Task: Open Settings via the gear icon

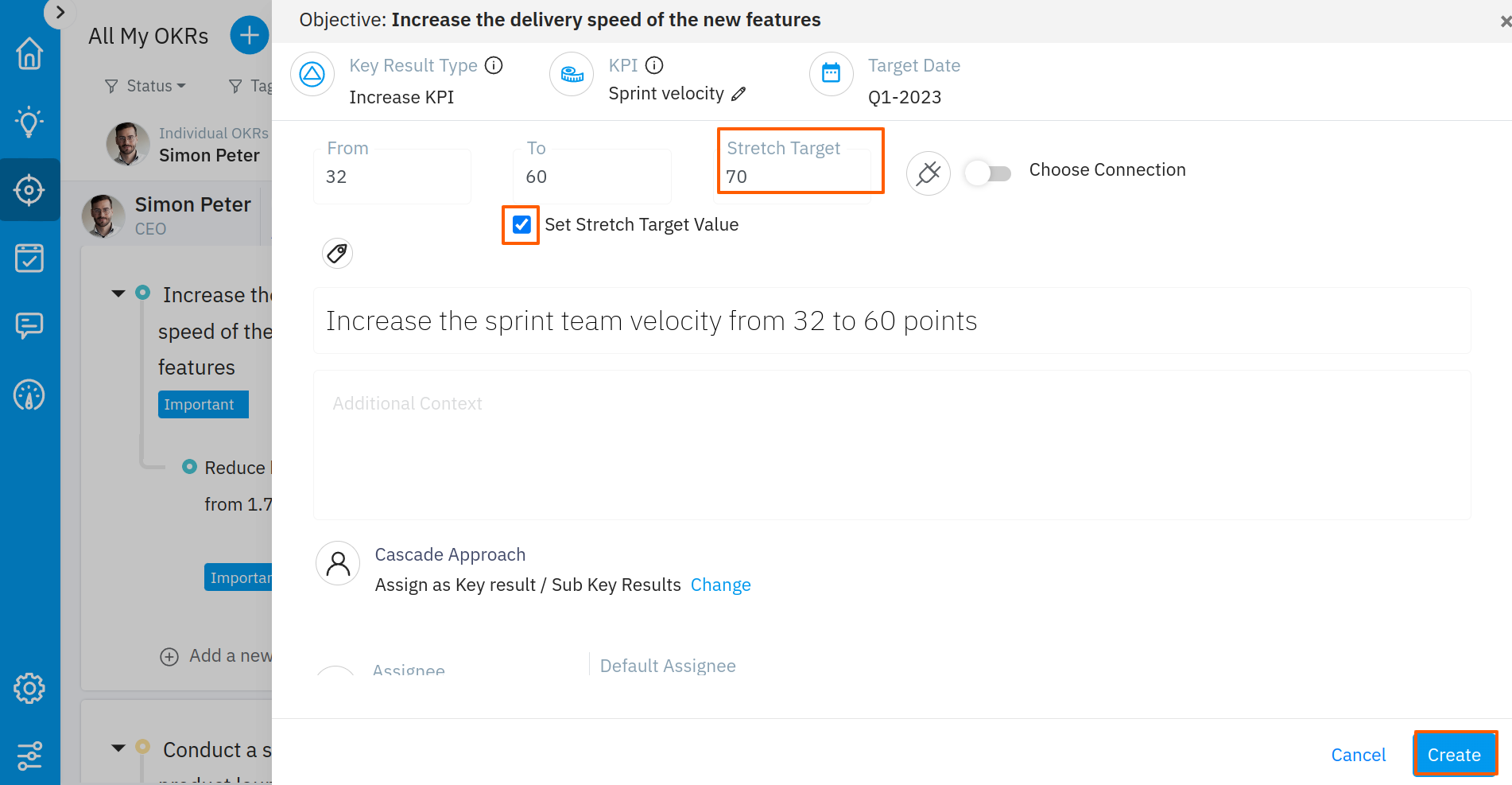Action: coord(29,688)
